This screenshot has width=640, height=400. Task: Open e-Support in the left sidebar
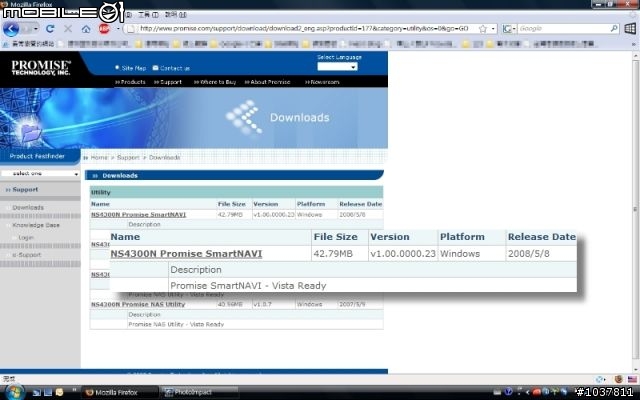pos(27,255)
